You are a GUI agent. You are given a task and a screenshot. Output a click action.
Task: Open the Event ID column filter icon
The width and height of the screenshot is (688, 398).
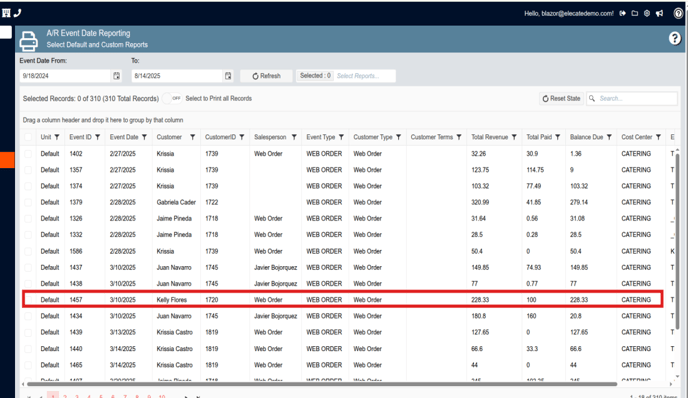(97, 137)
